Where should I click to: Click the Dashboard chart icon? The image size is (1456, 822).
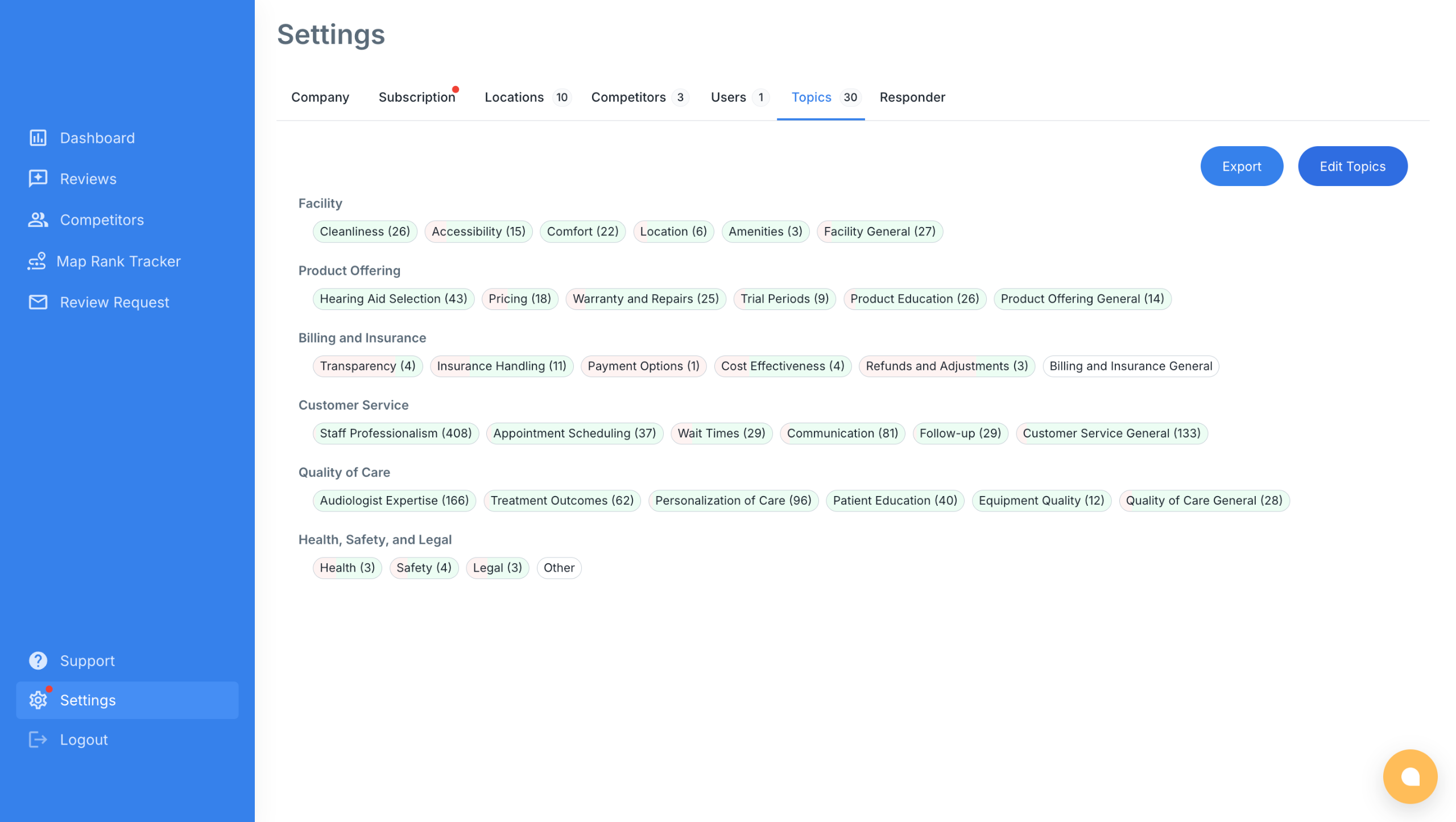(x=38, y=138)
